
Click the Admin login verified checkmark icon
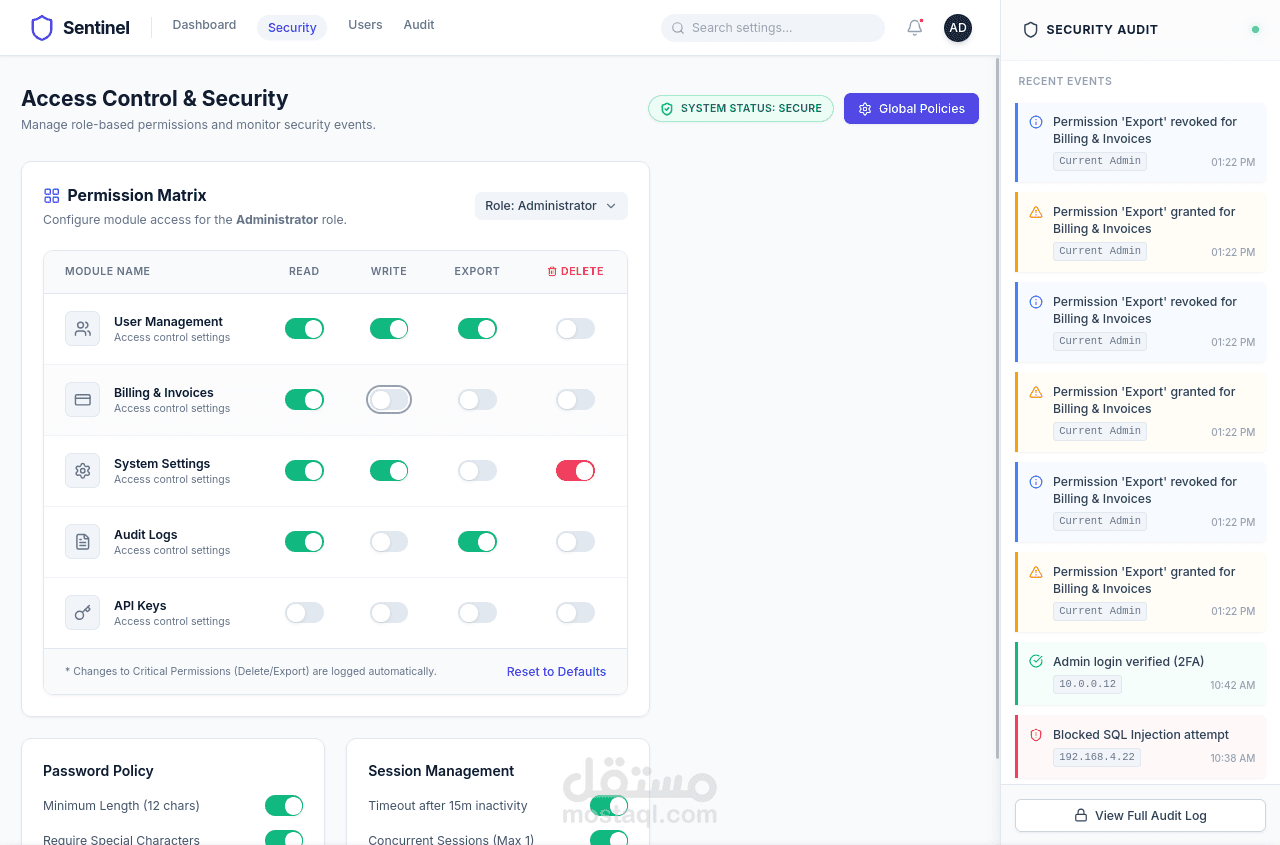[1036, 662]
